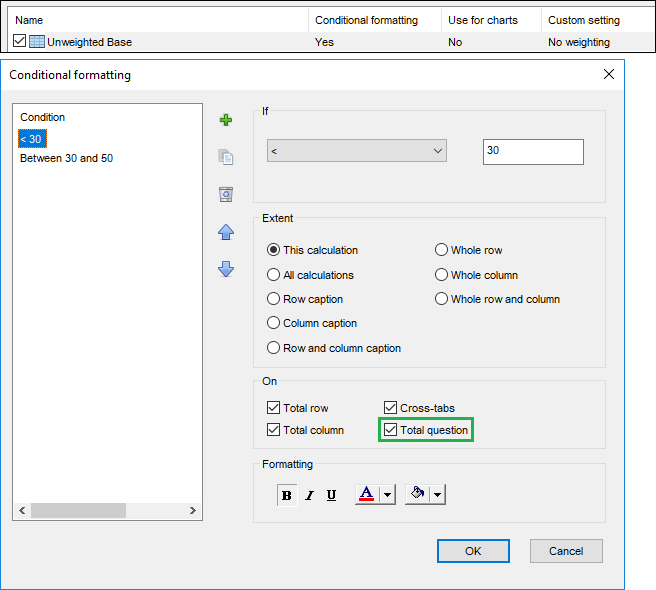
Task: Click 'No' in Use for charts column
Action: tap(455, 42)
